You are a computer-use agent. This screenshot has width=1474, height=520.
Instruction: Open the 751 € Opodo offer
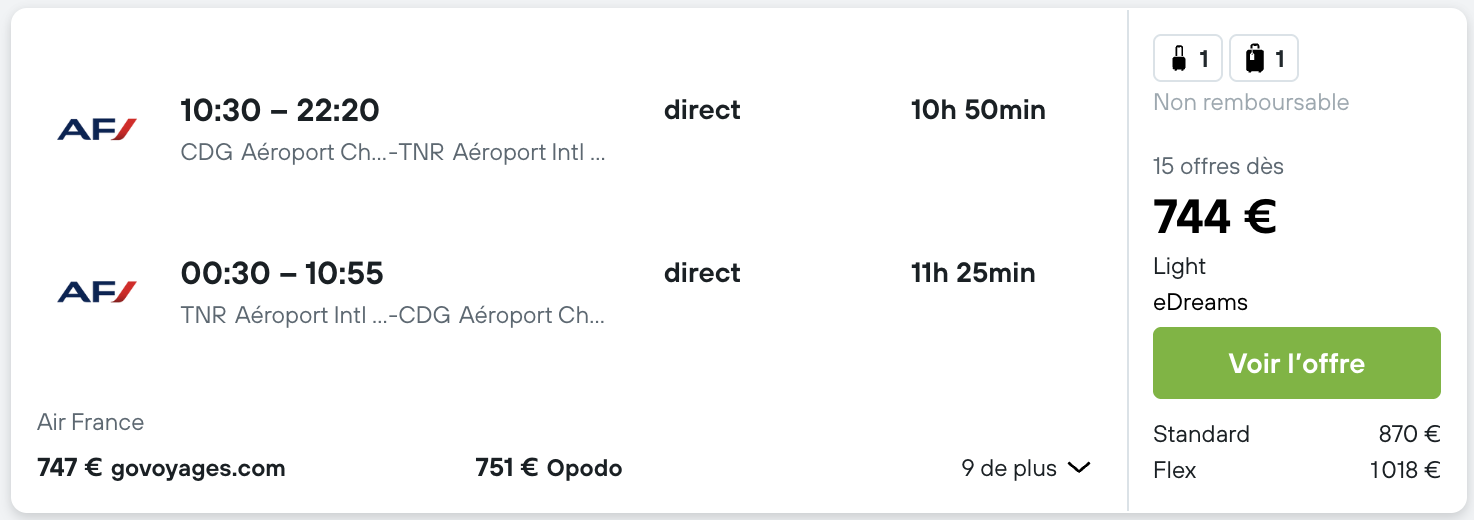coord(549,468)
